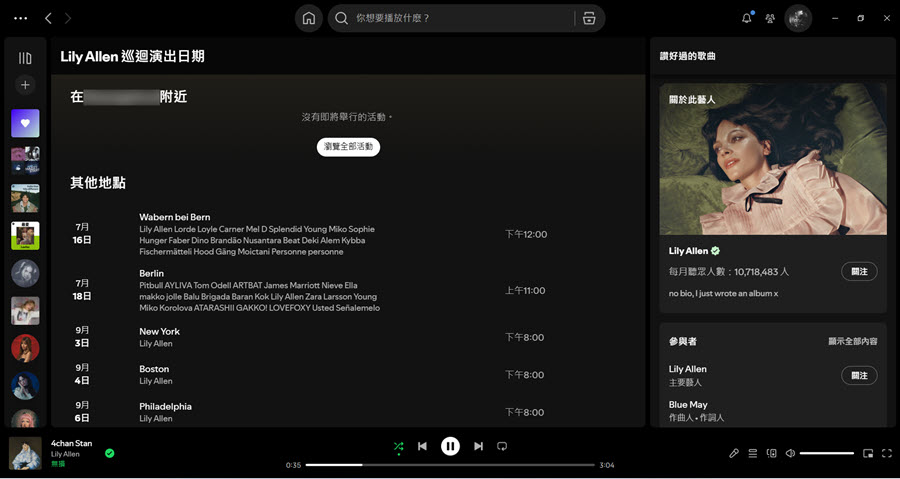Seek on the playback progress bar
Viewport: 900px width, 479px height.
click(x=450, y=465)
